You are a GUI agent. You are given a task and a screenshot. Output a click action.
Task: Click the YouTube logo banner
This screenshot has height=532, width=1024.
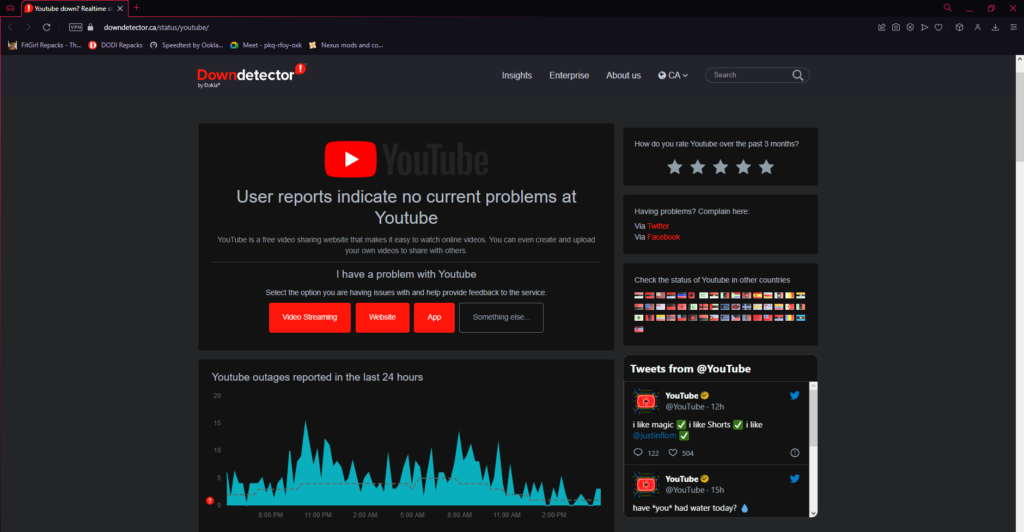click(406, 159)
